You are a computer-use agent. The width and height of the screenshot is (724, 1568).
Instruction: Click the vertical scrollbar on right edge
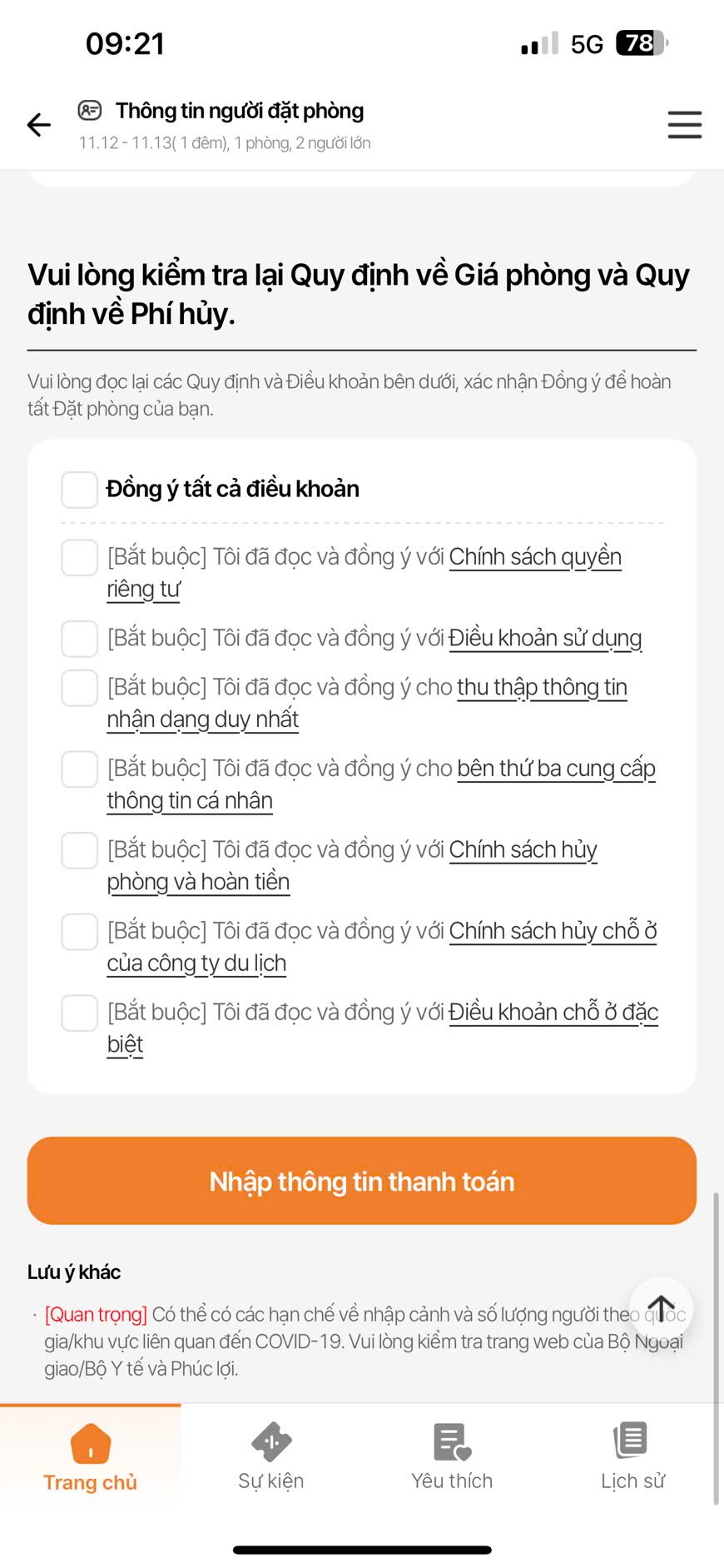715,1347
